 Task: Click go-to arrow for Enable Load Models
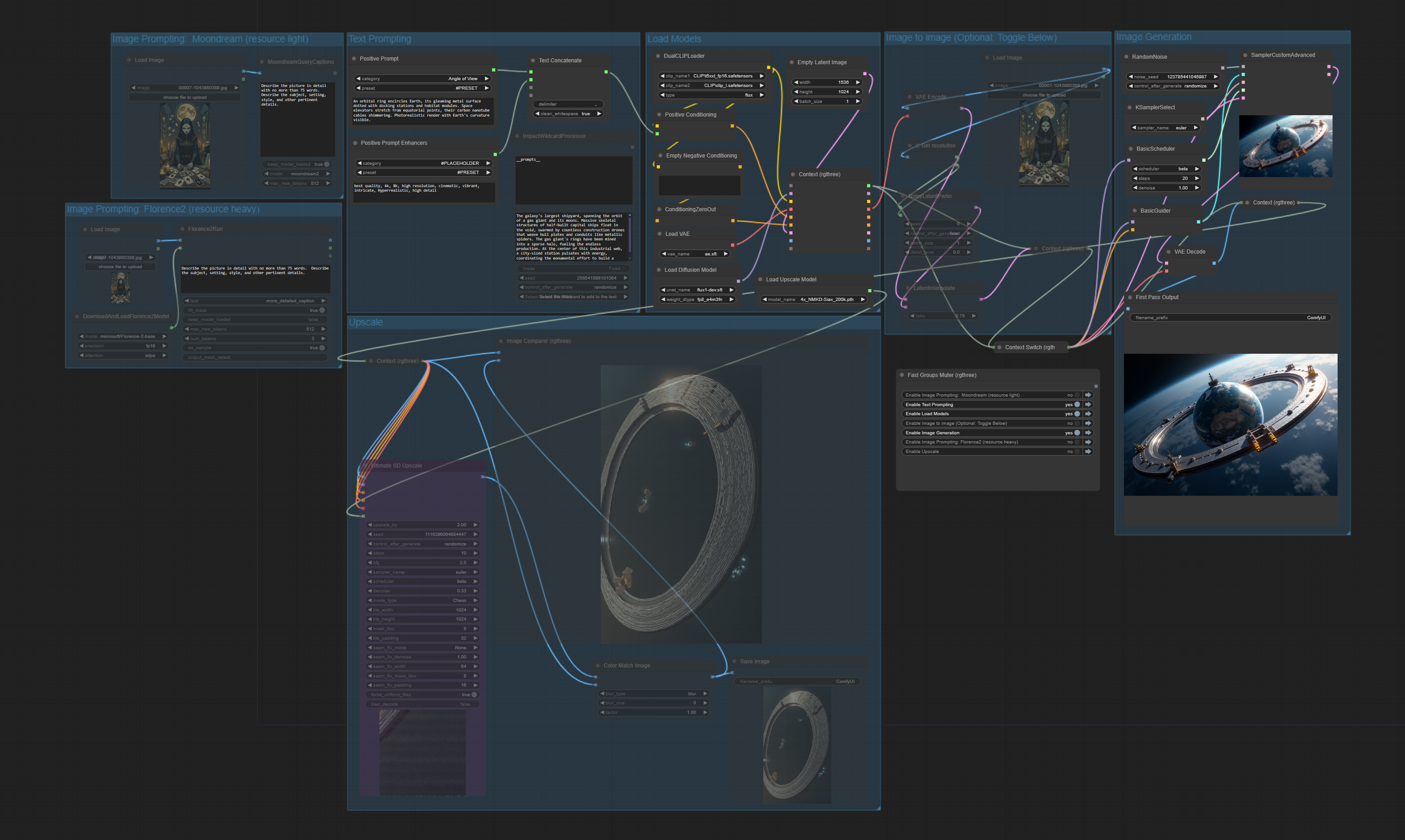(x=1088, y=414)
